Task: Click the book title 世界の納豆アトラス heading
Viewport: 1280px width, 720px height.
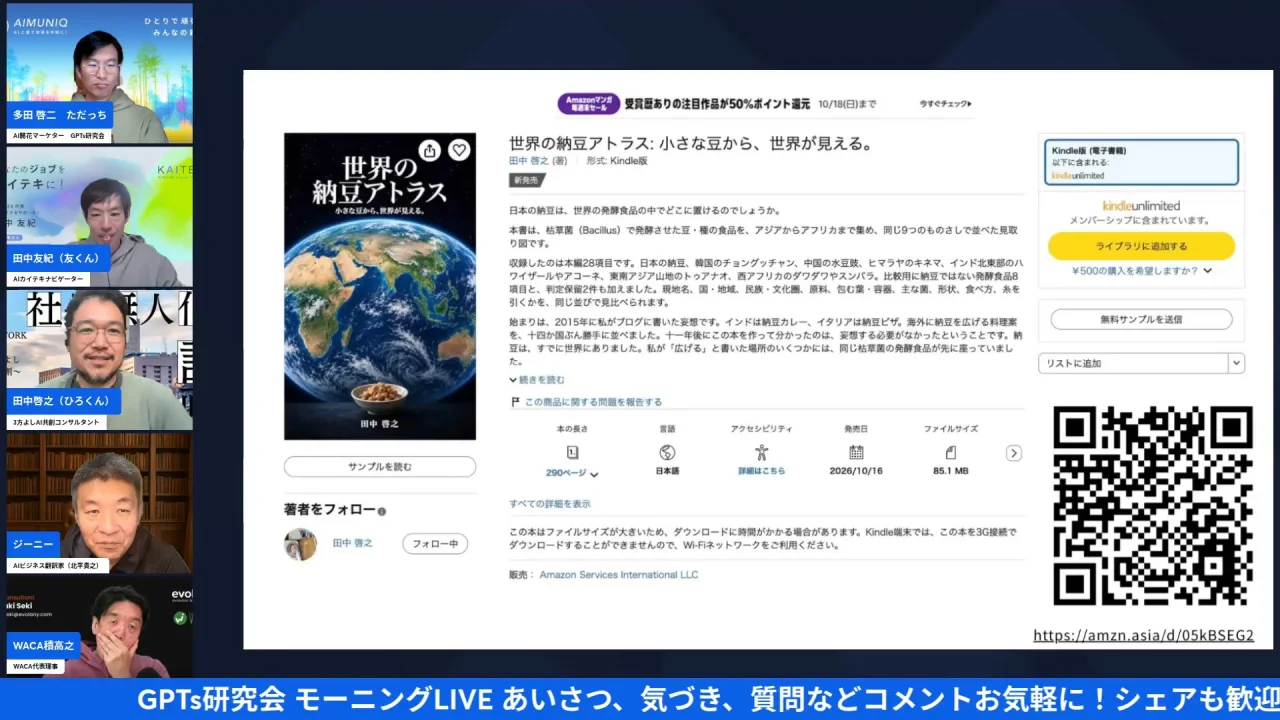Action: pos(692,143)
